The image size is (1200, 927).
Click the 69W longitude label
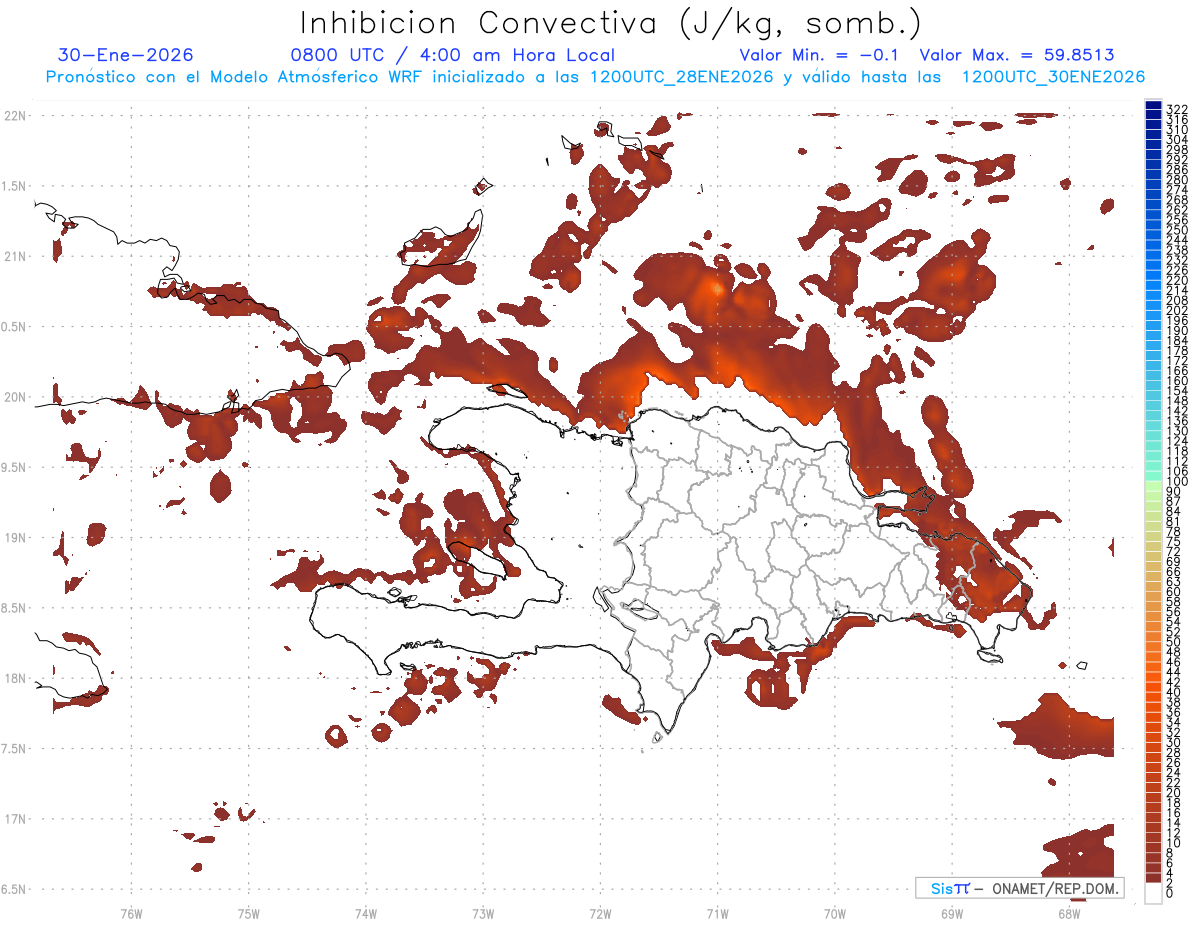point(952,912)
